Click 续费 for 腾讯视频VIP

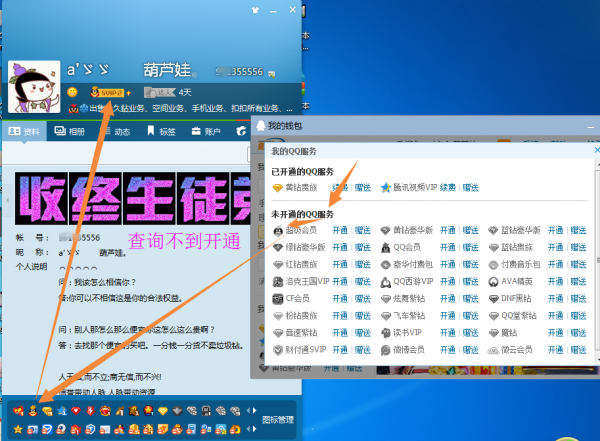(448, 188)
